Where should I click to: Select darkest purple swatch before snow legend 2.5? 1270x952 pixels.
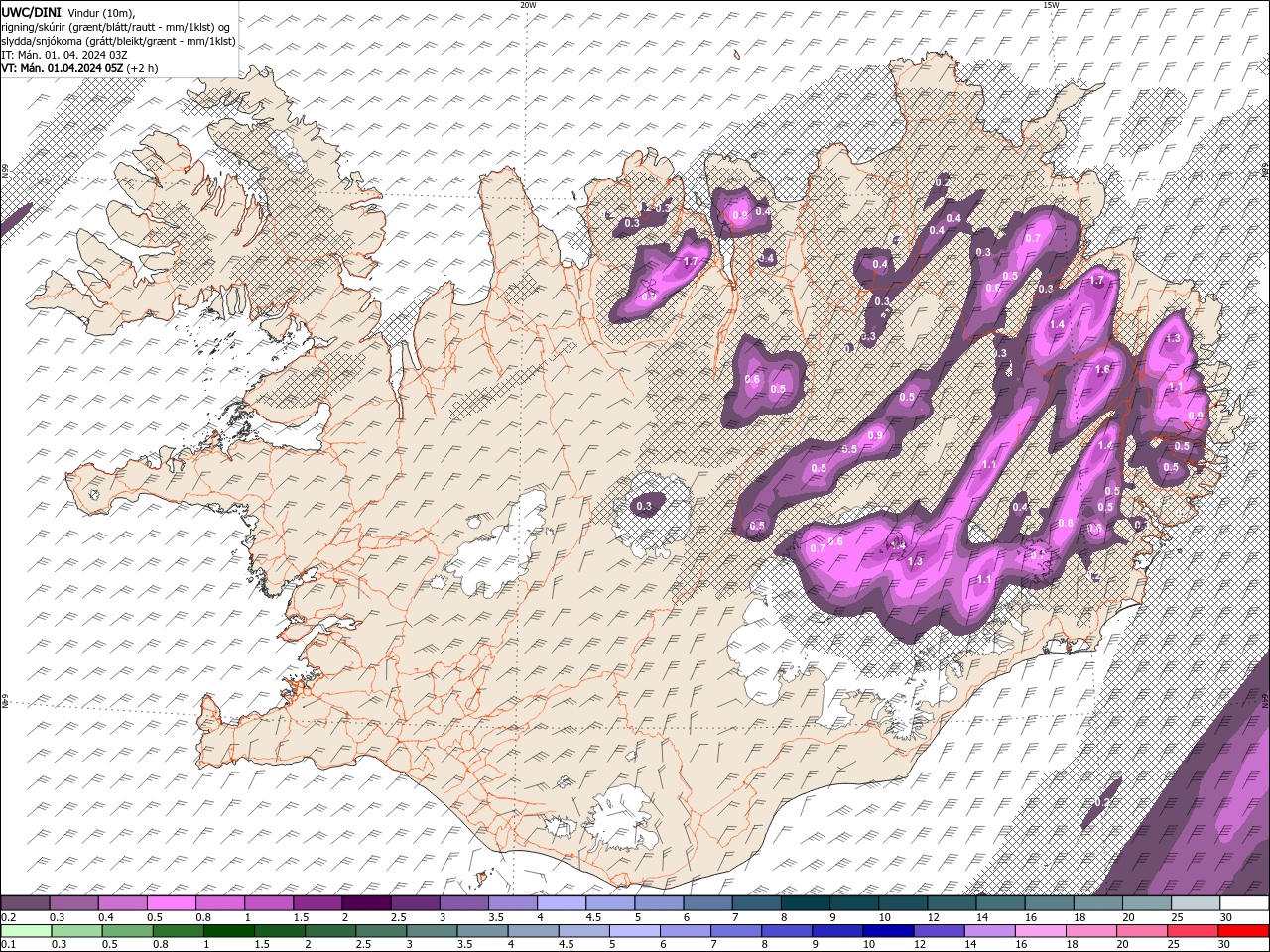click(366, 903)
